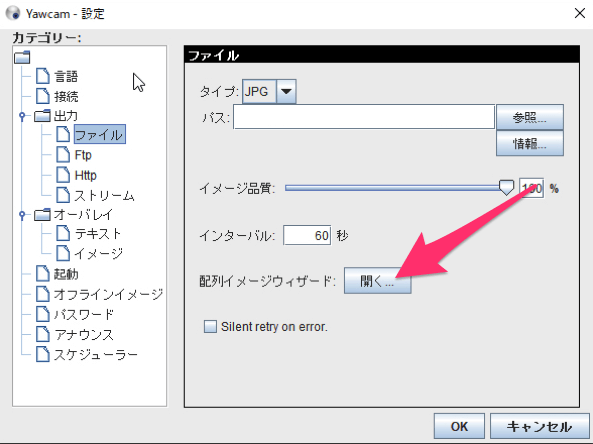This screenshot has width=593, height=444.
Task: Collapse the 出力 tree node handle
Action: tap(22, 116)
